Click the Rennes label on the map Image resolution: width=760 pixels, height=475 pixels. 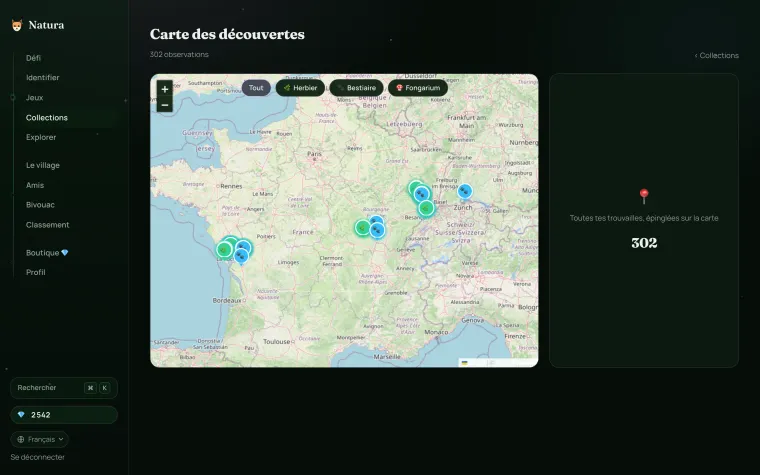click(231, 186)
